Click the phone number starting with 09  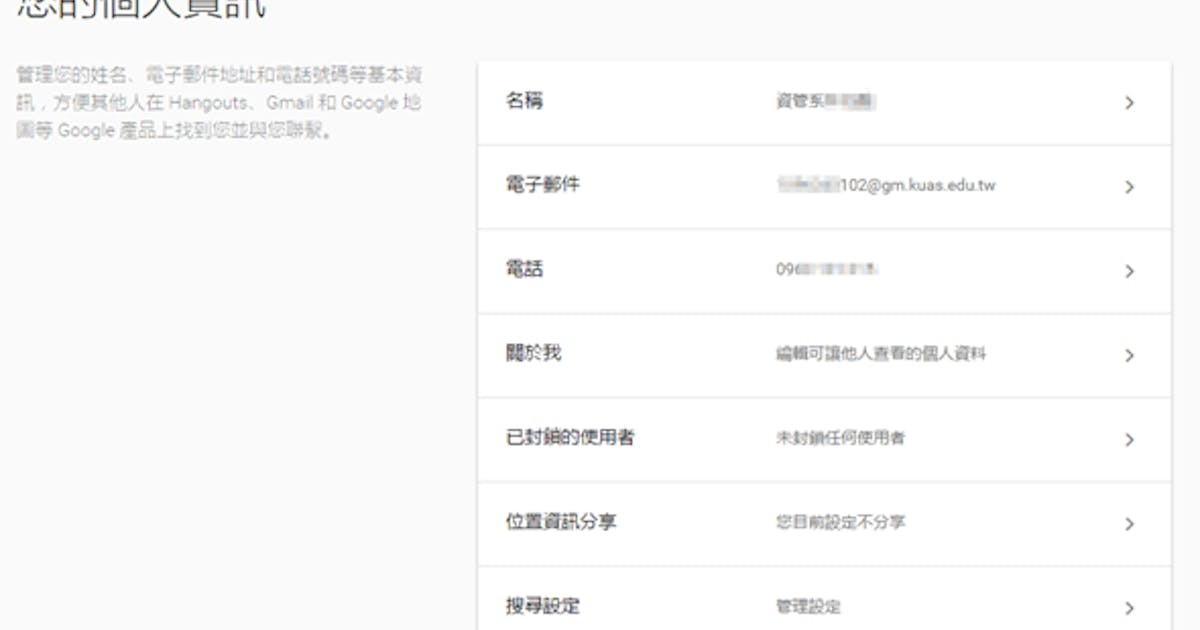coord(827,270)
